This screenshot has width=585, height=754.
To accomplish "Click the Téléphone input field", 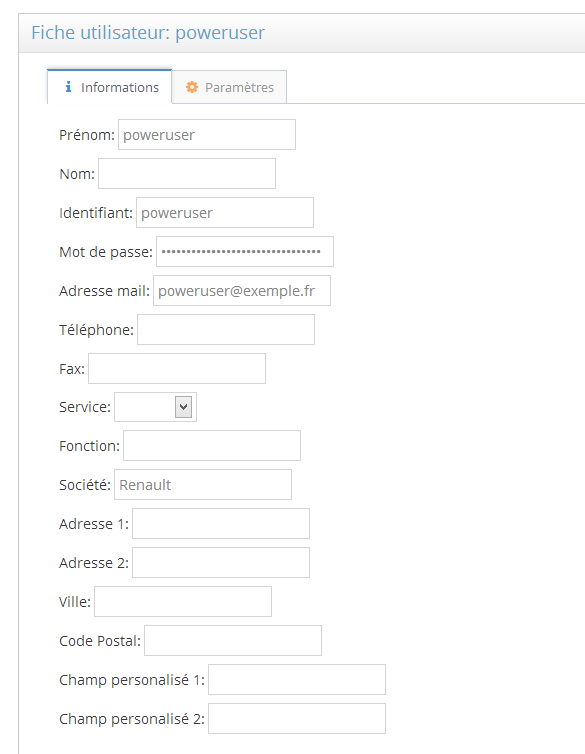I will coord(226,329).
